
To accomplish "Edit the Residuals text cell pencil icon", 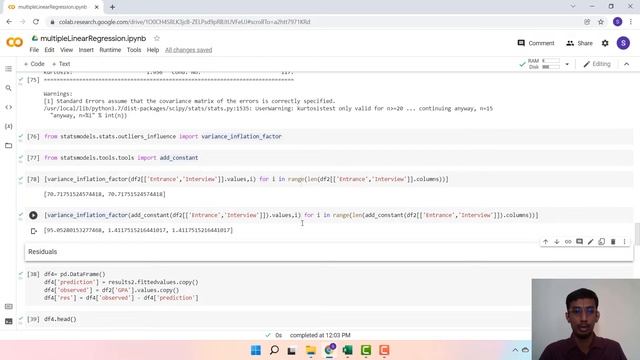I will [x=590, y=242].
